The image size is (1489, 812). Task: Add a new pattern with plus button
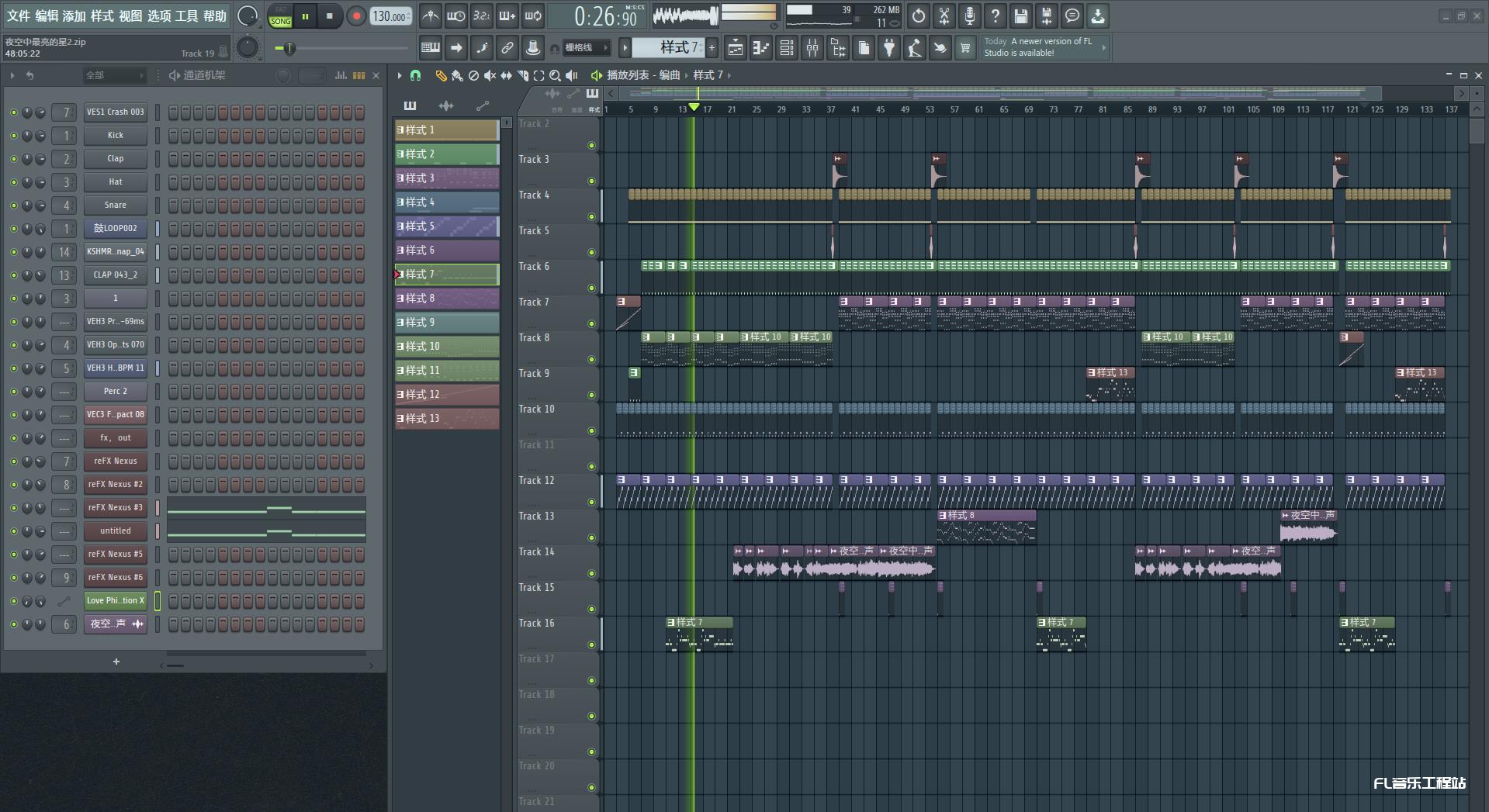(x=712, y=48)
